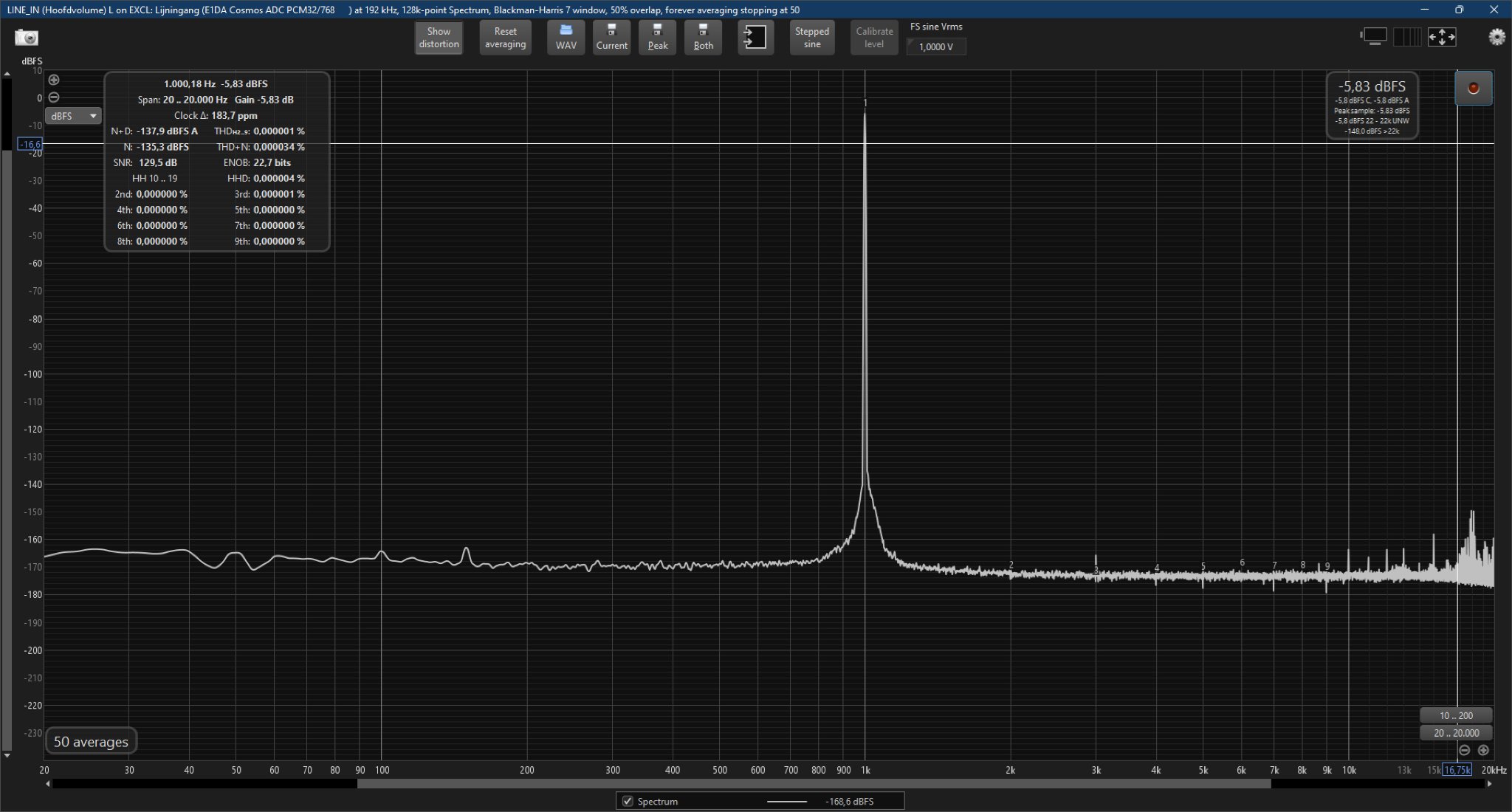This screenshot has width=1512, height=812.
Task: Click the fit-to-data arrows icon
Action: pos(1442,37)
